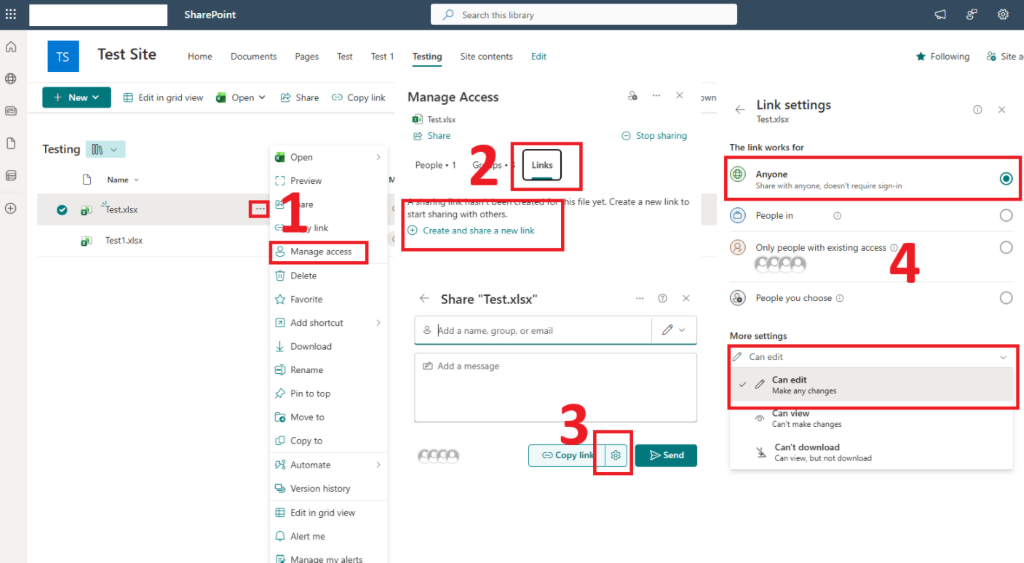Toggle the selection check for Test.xlsx
Viewport: 1024px width, 563px height.
(62, 210)
